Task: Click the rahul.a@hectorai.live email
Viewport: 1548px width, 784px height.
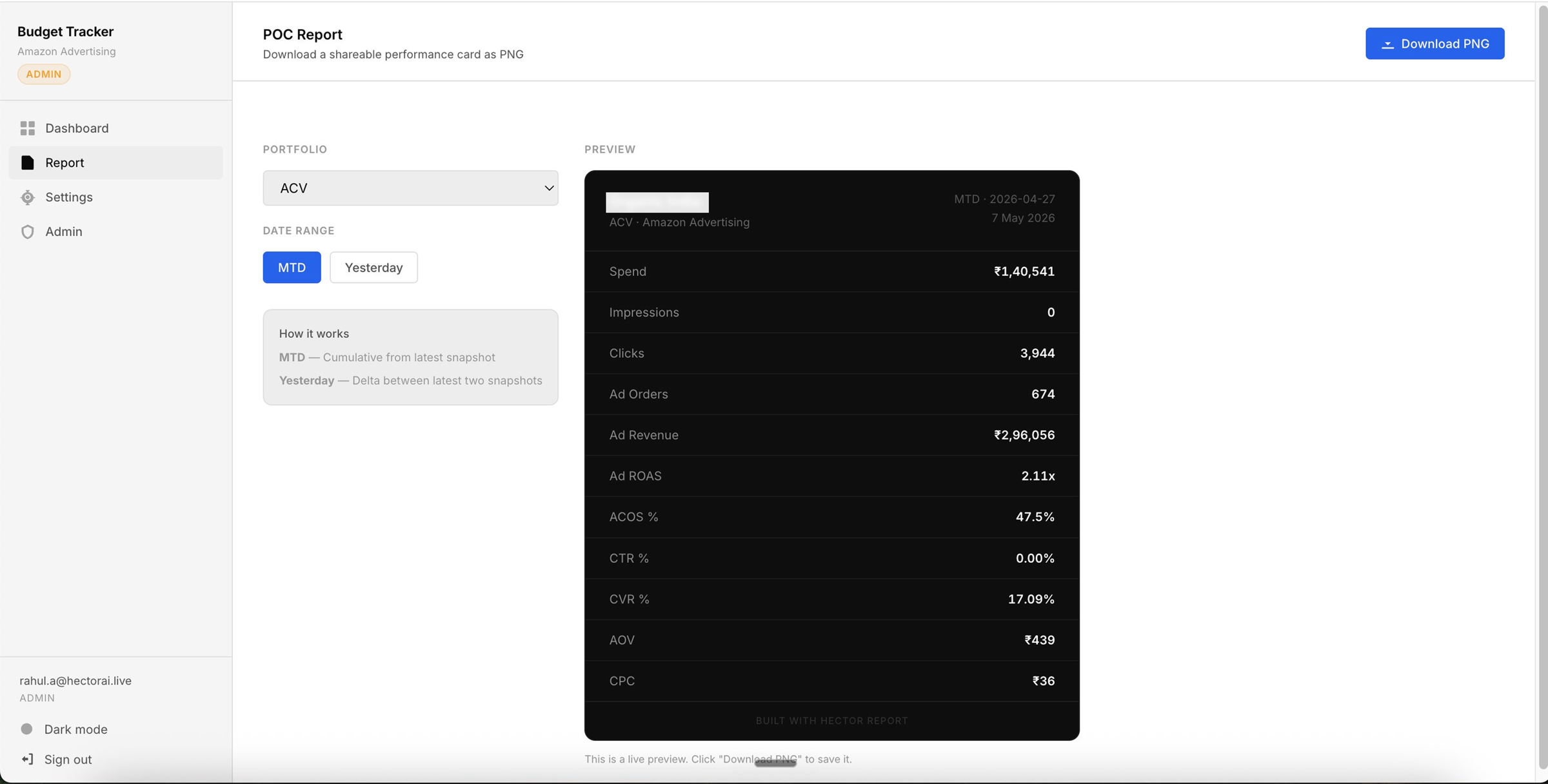Action: point(75,681)
